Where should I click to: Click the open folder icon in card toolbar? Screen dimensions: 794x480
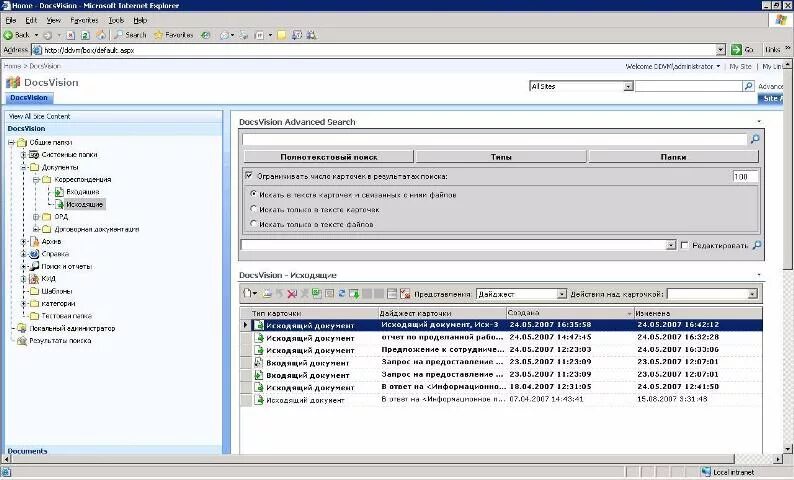267,294
